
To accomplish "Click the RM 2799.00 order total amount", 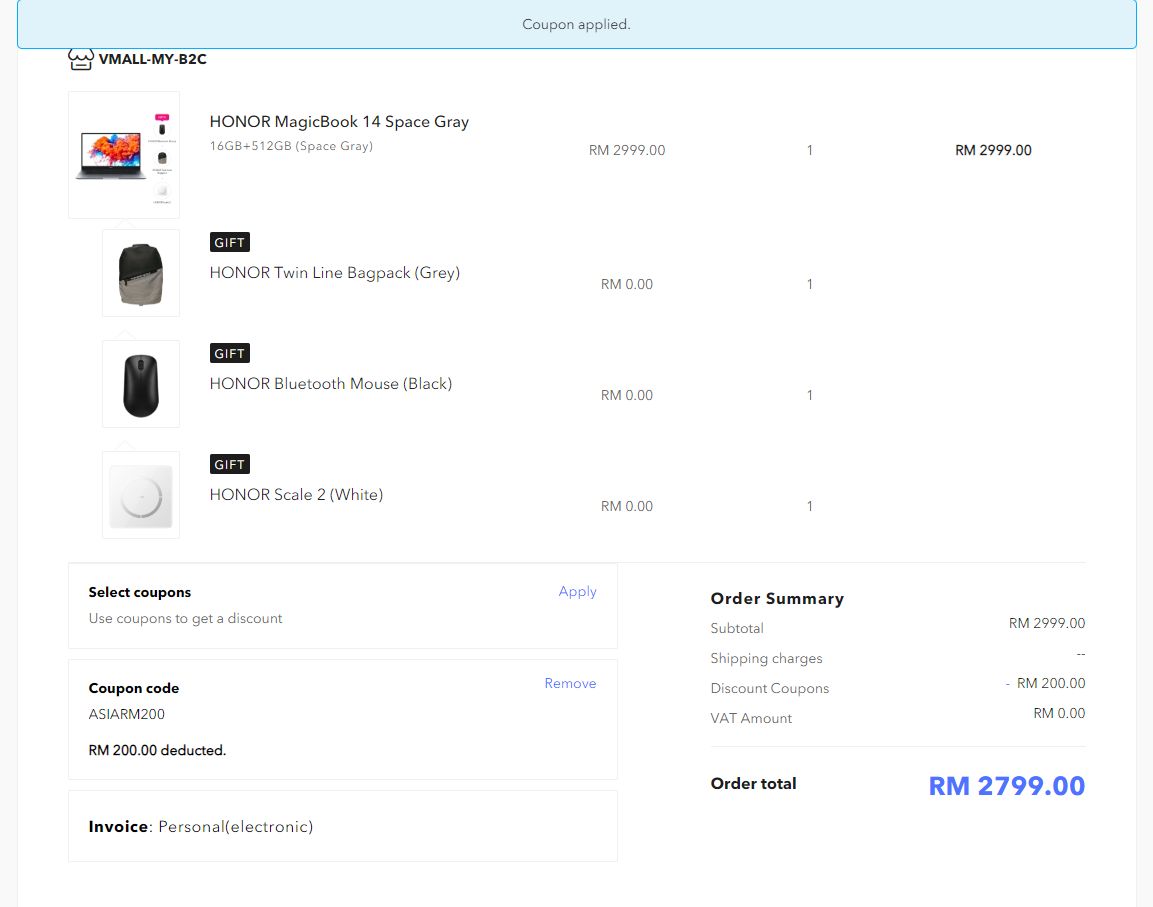I will click(1006, 786).
